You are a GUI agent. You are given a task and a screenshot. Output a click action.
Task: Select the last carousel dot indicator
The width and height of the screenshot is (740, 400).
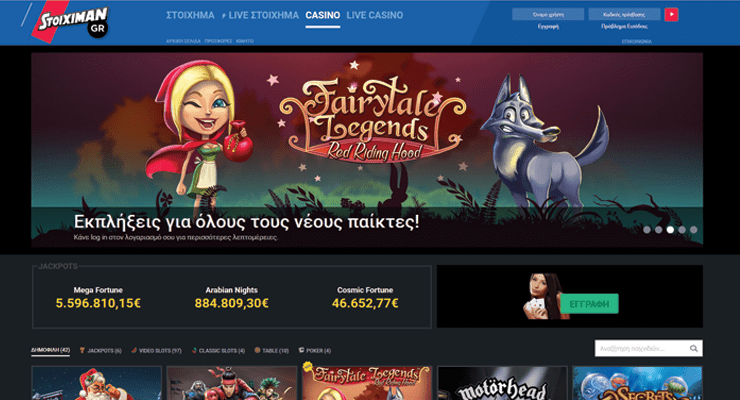point(693,230)
